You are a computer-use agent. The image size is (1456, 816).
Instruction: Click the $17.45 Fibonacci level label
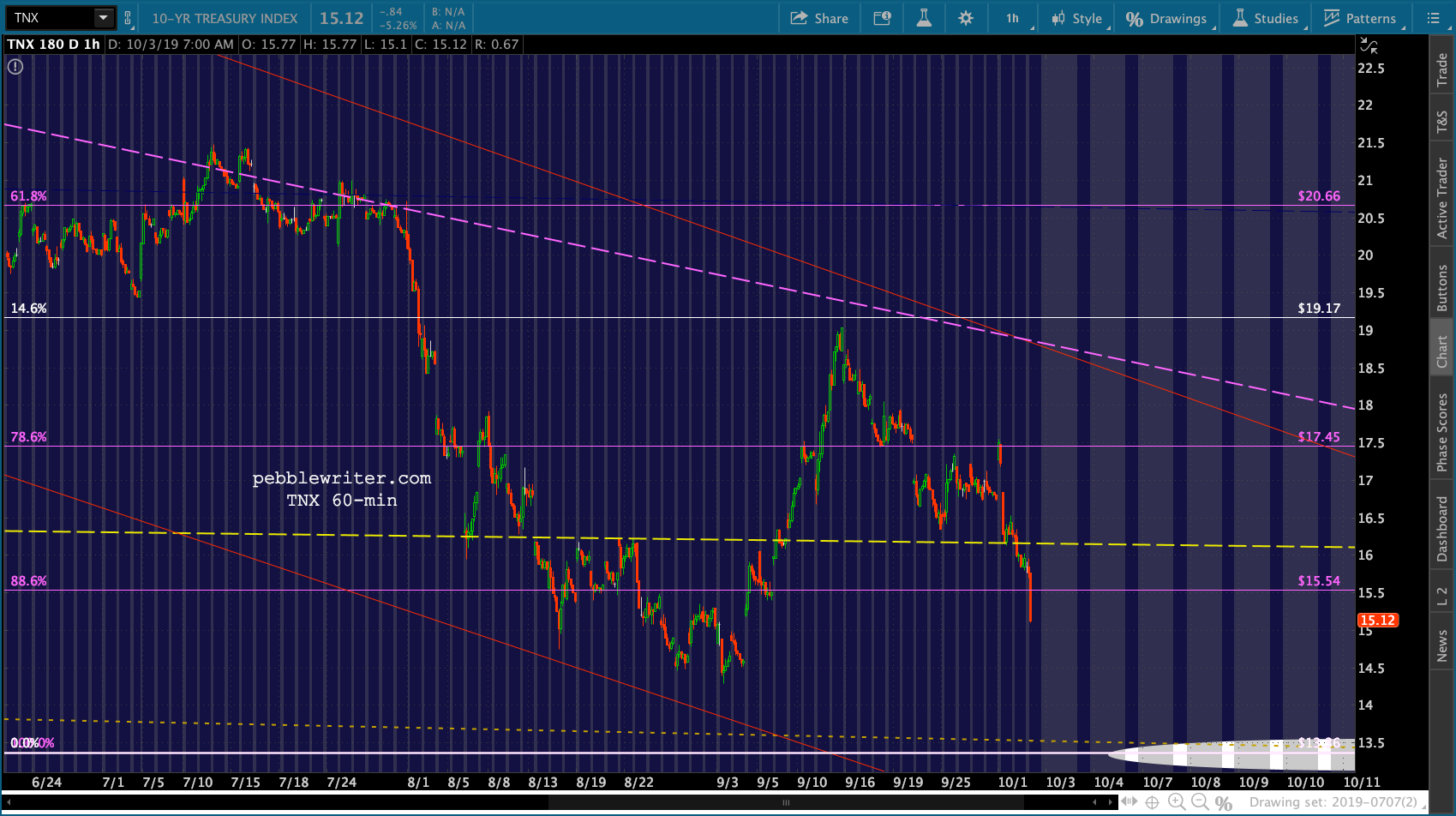click(x=1319, y=437)
